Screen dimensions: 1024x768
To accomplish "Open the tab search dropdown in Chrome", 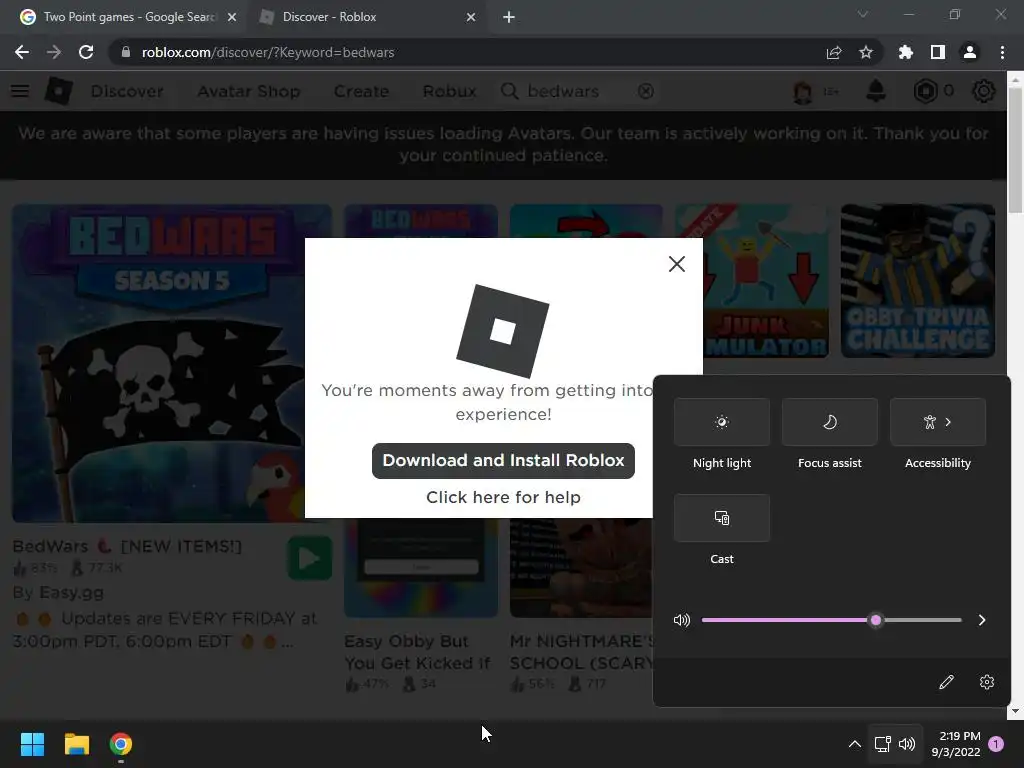I will click(x=862, y=14).
